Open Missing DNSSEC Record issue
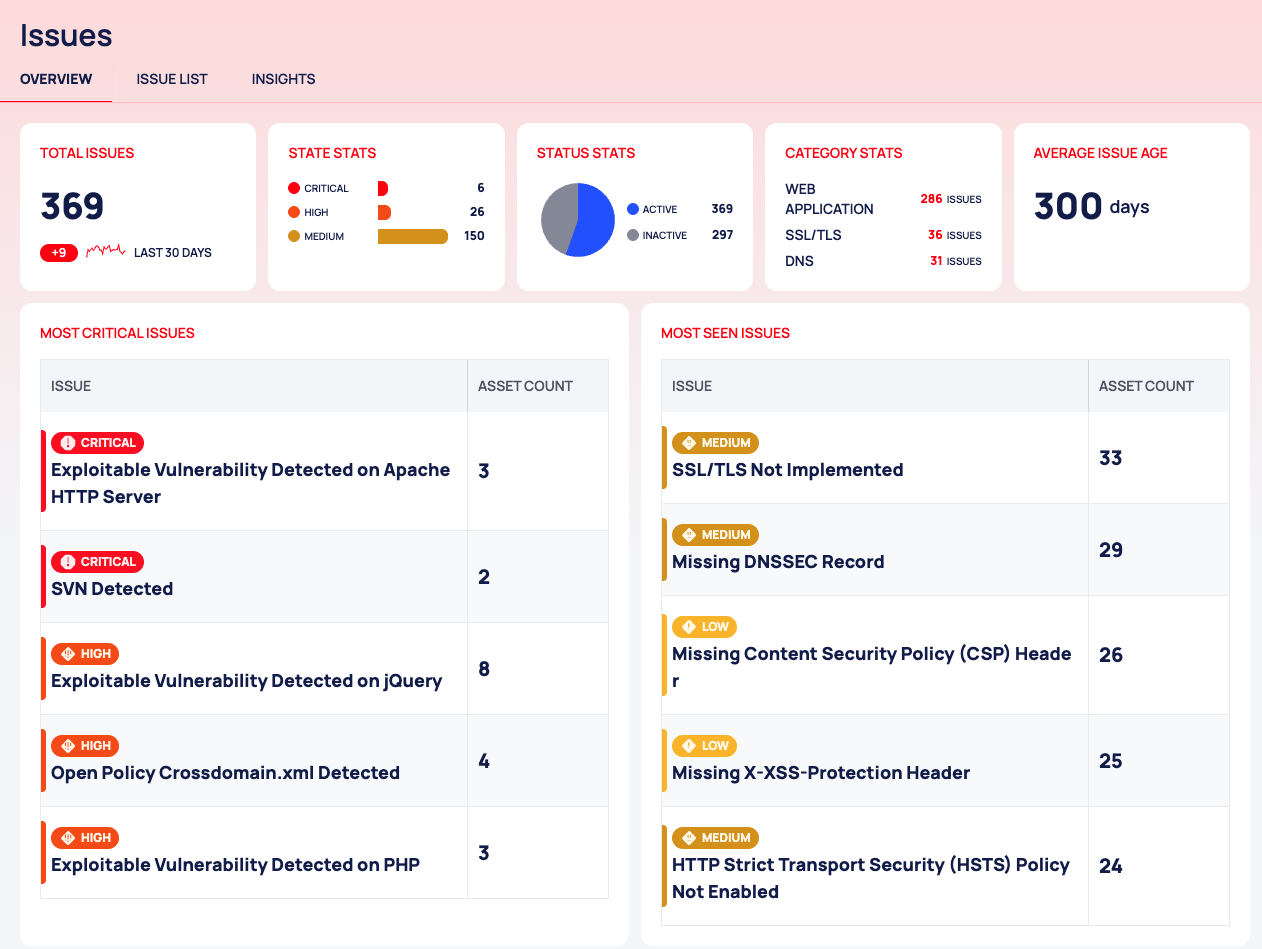Screen dimensions: 1262x949 [778, 562]
